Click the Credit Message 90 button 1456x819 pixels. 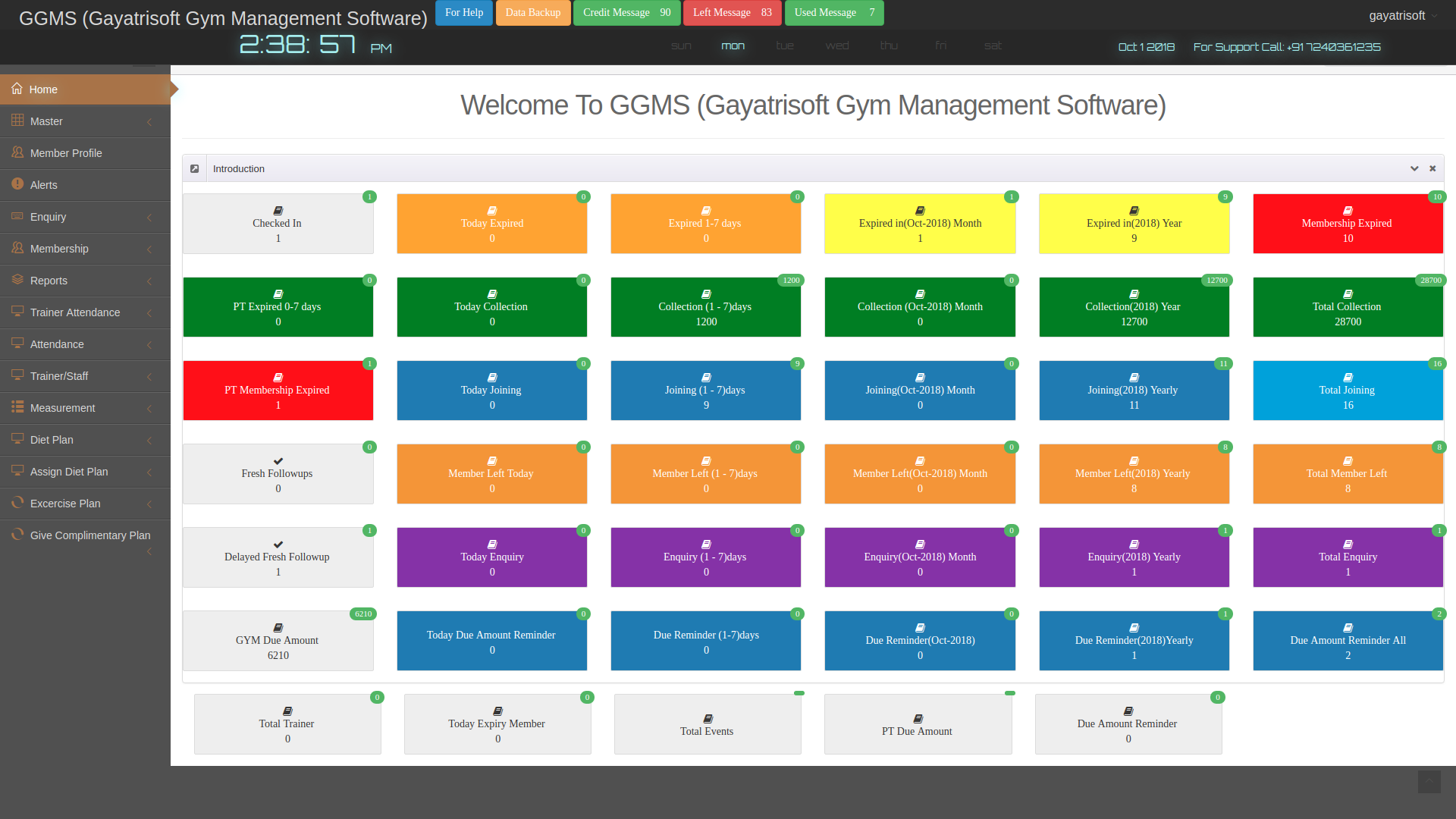click(x=627, y=13)
